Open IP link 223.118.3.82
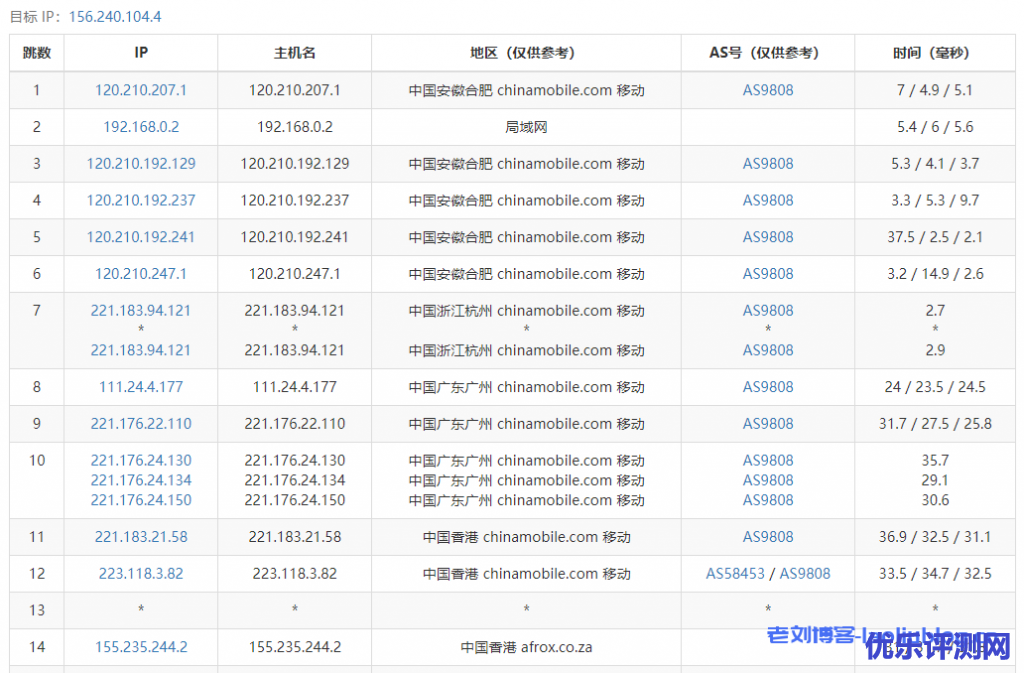Screen dimensions: 1024x673 [x=141, y=574]
